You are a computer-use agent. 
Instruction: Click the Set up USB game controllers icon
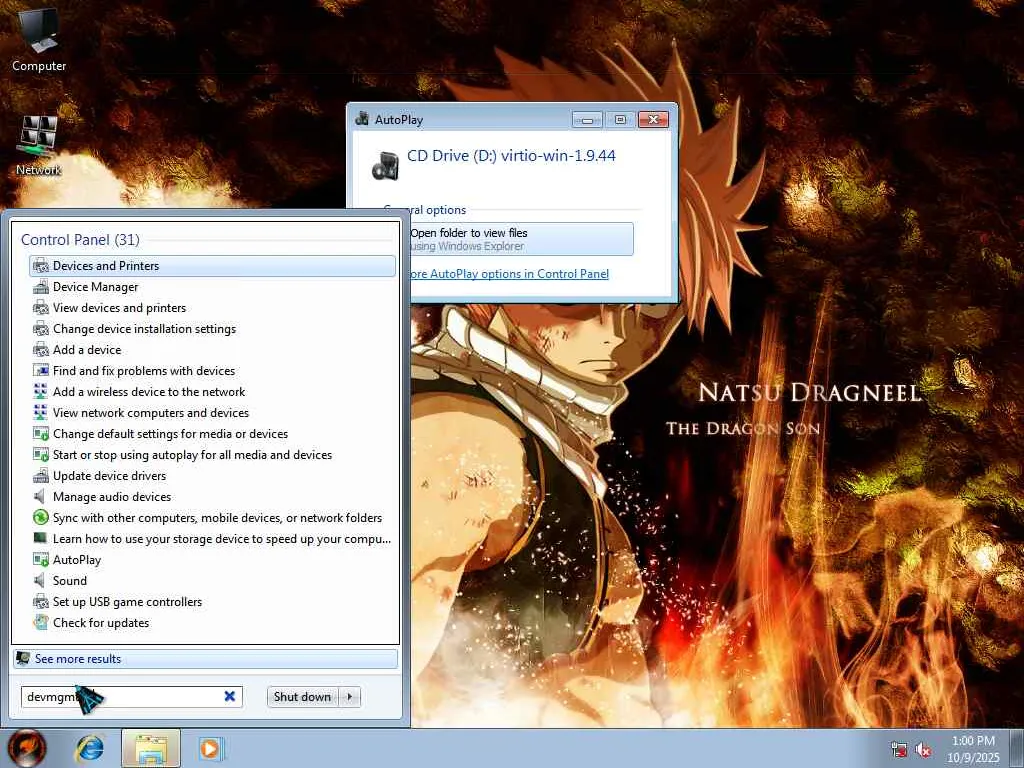[x=40, y=601]
